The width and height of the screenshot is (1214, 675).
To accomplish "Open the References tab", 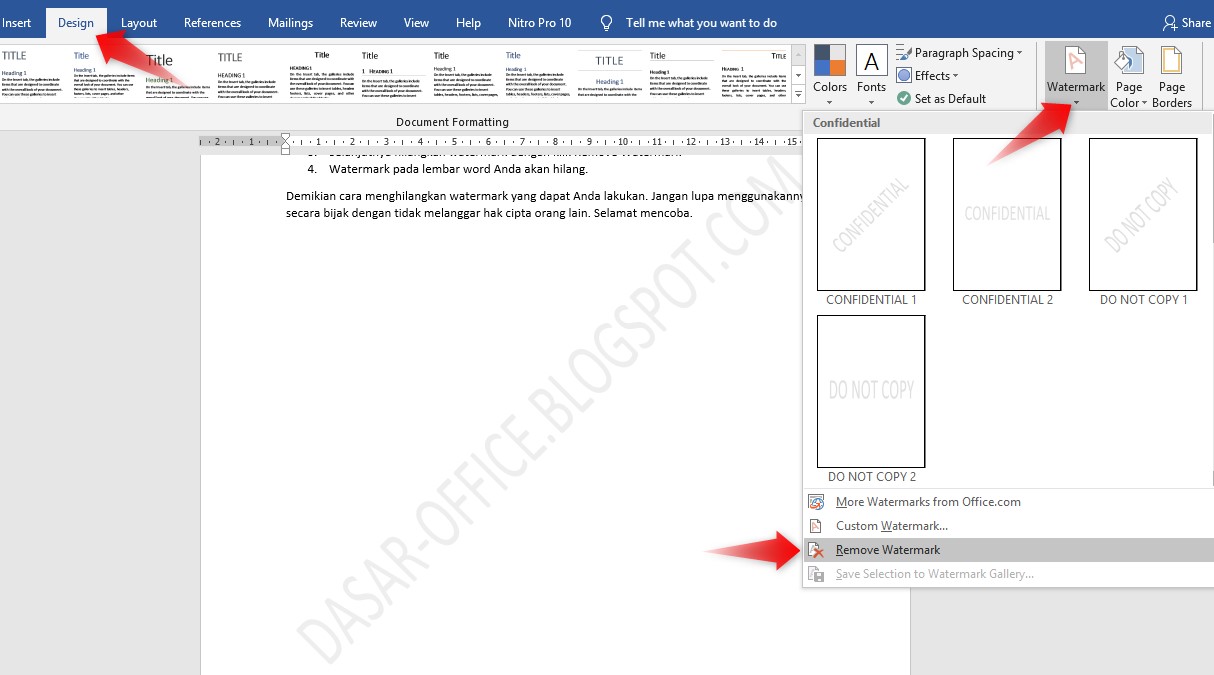I will [213, 22].
